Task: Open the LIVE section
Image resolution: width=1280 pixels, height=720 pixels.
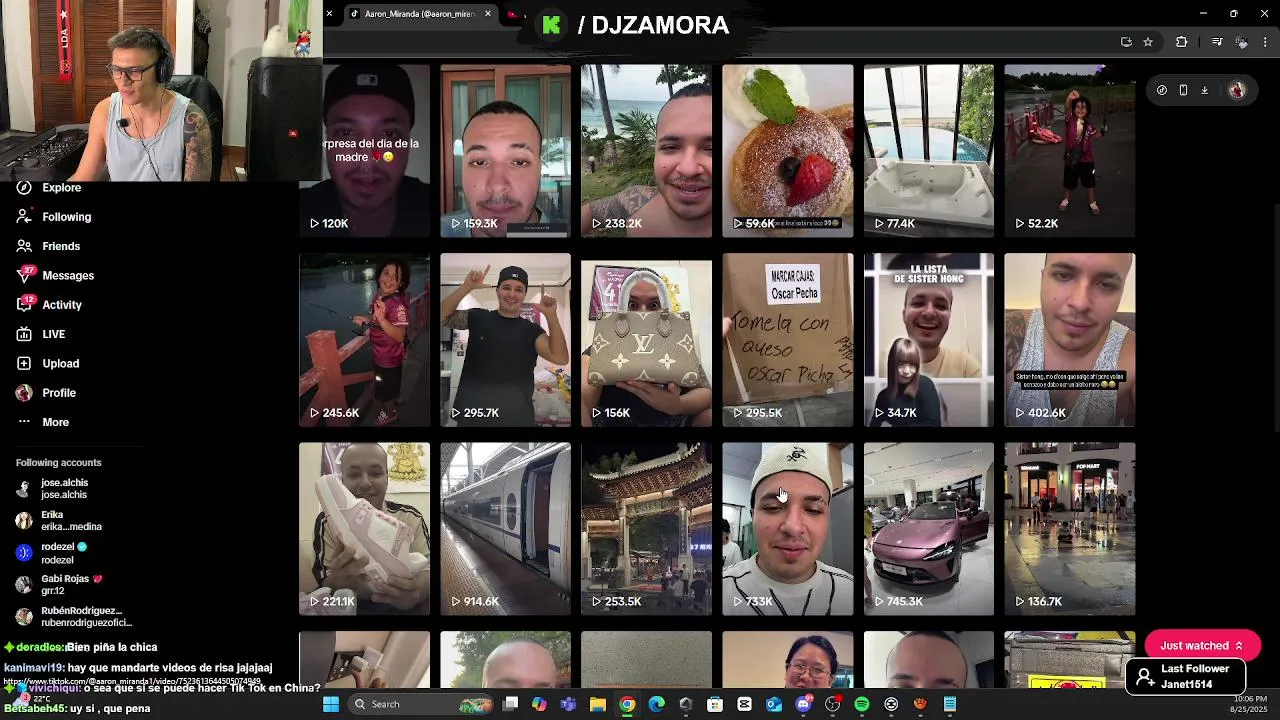Action: tap(40, 334)
